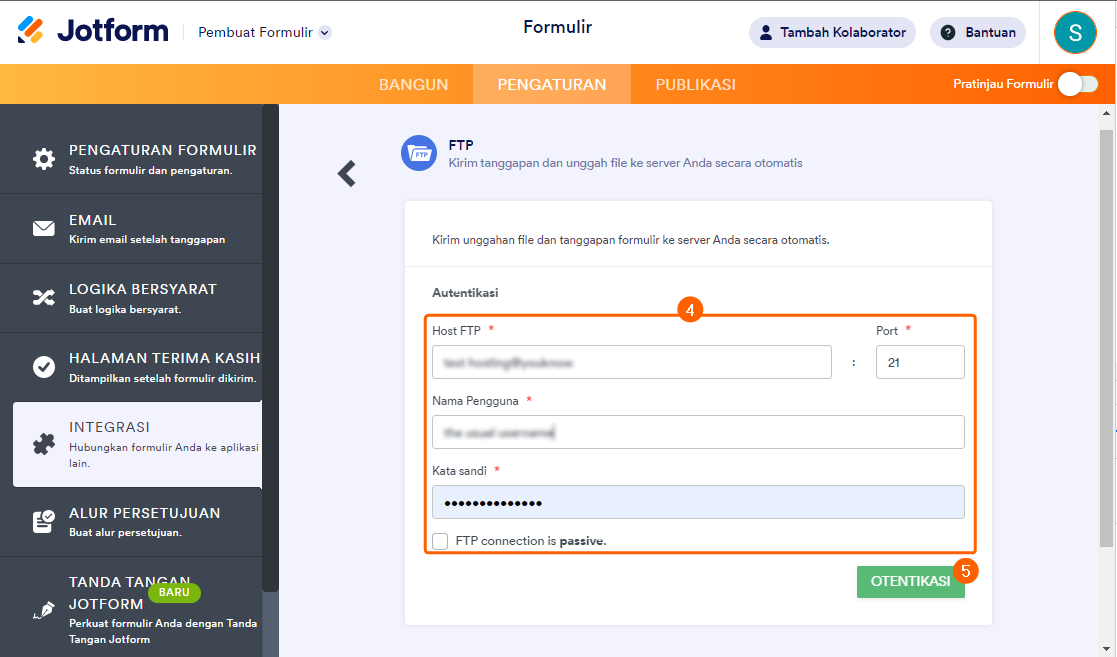Click the Integrasi puzzle piece icon
This screenshot has width=1117, height=657.
(44, 444)
